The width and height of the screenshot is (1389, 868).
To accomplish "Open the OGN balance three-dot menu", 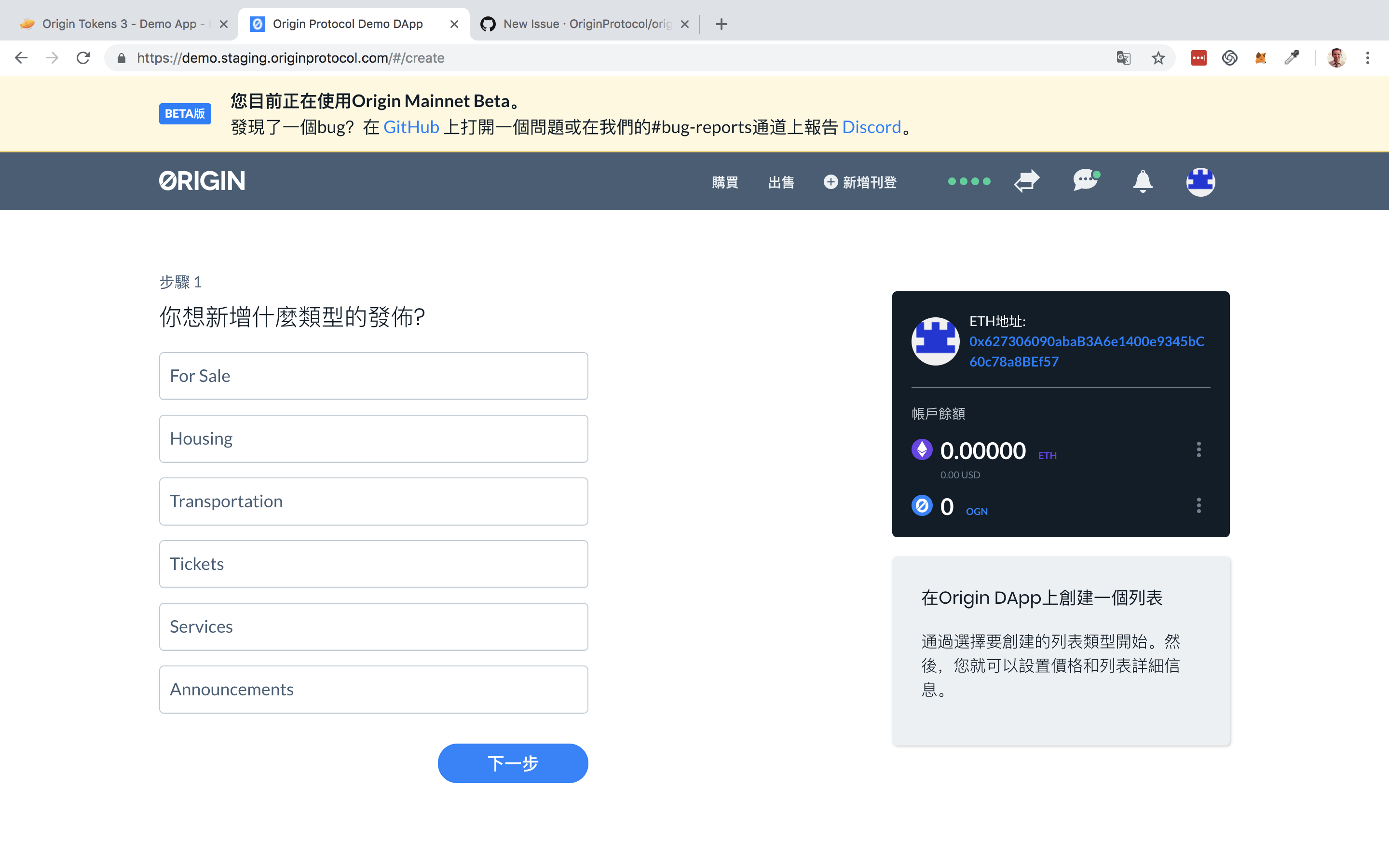I will point(1198,506).
